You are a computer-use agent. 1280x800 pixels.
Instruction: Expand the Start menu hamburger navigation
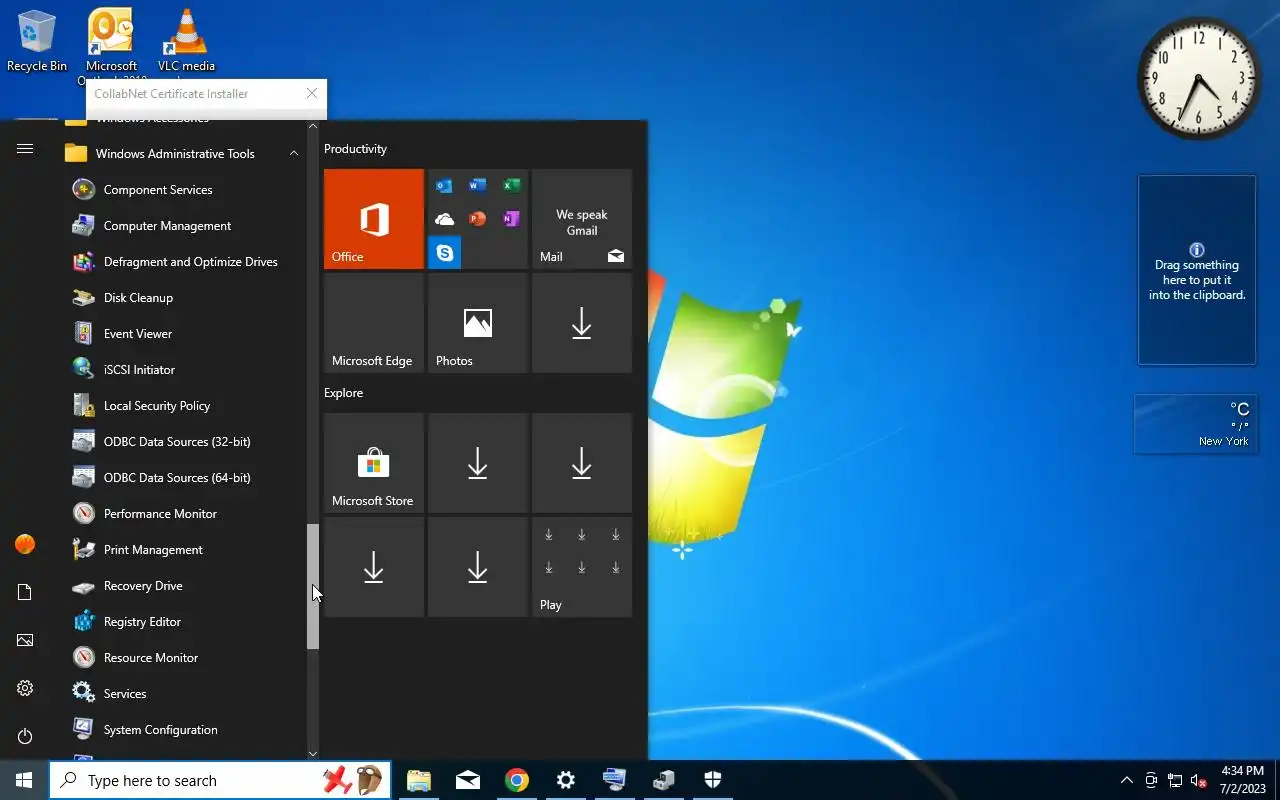click(x=25, y=149)
